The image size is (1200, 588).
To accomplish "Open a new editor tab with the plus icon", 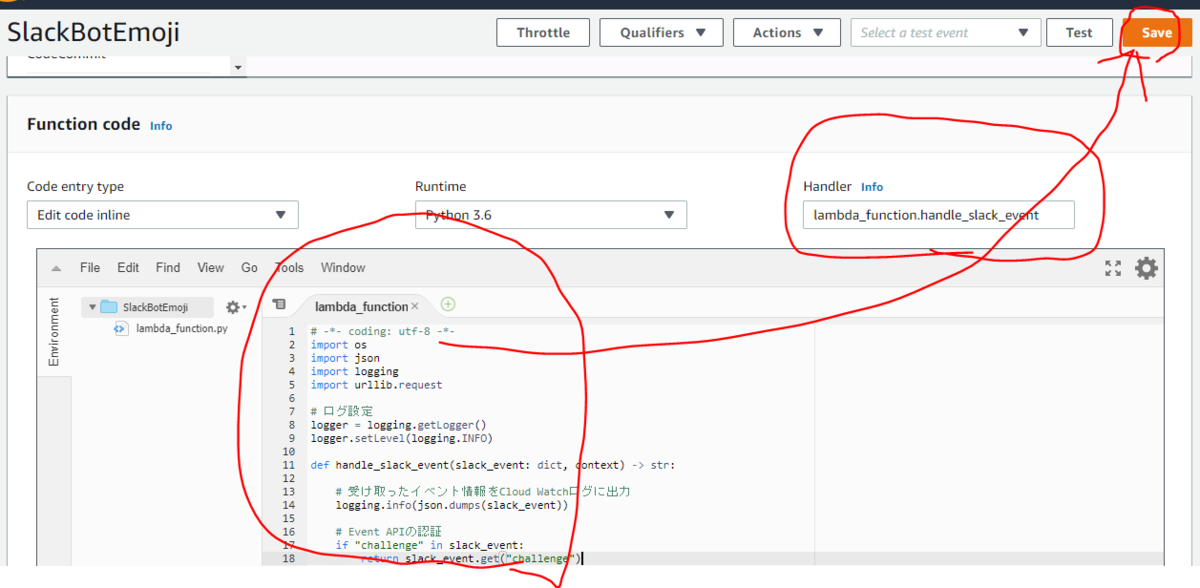I will click(x=448, y=304).
